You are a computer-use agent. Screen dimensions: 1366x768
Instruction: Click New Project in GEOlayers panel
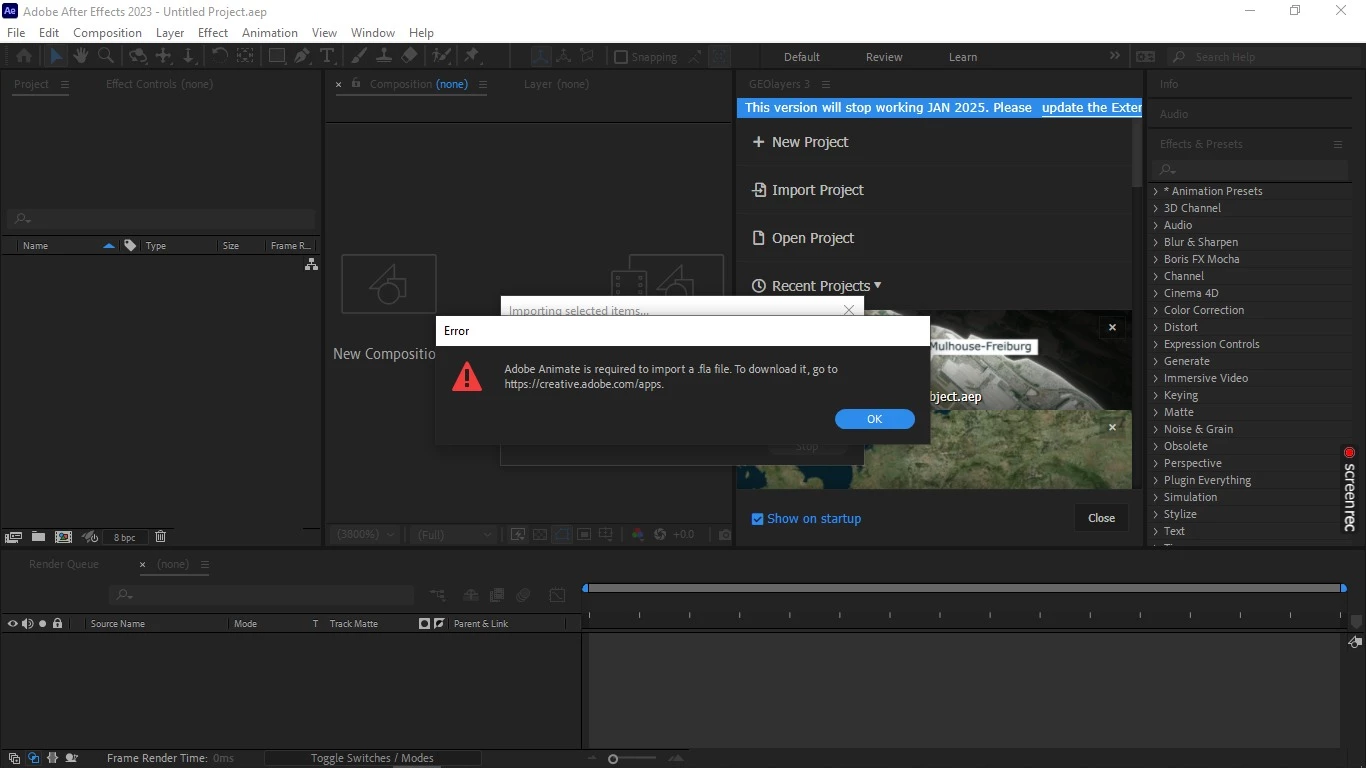coord(800,142)
